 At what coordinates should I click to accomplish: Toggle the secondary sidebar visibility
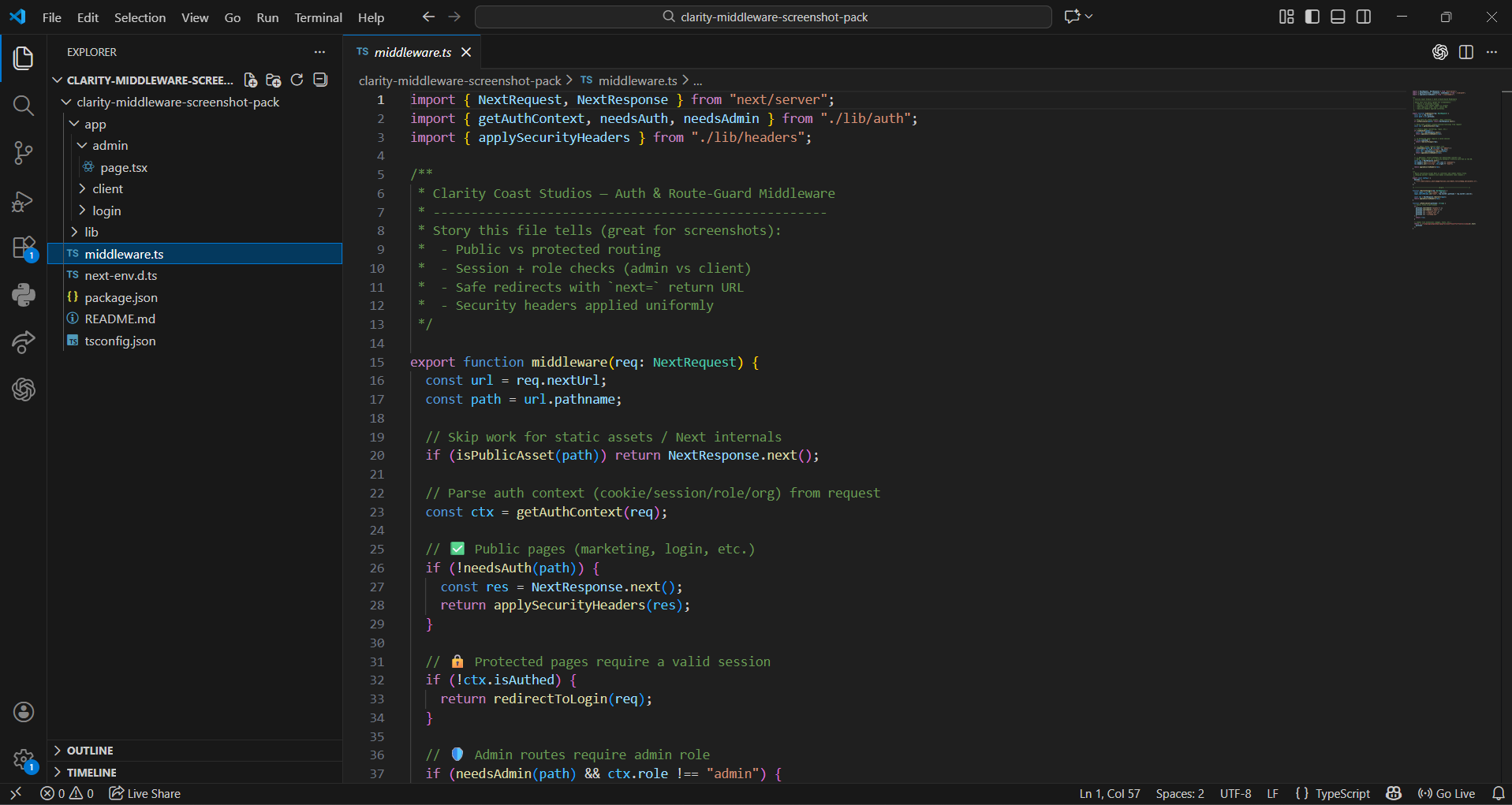[1364, 16]
